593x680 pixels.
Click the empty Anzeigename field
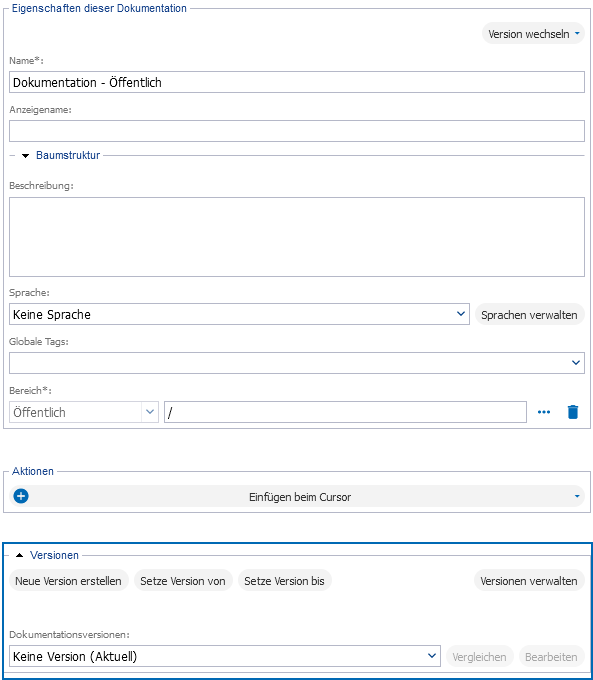pos(297,131)
